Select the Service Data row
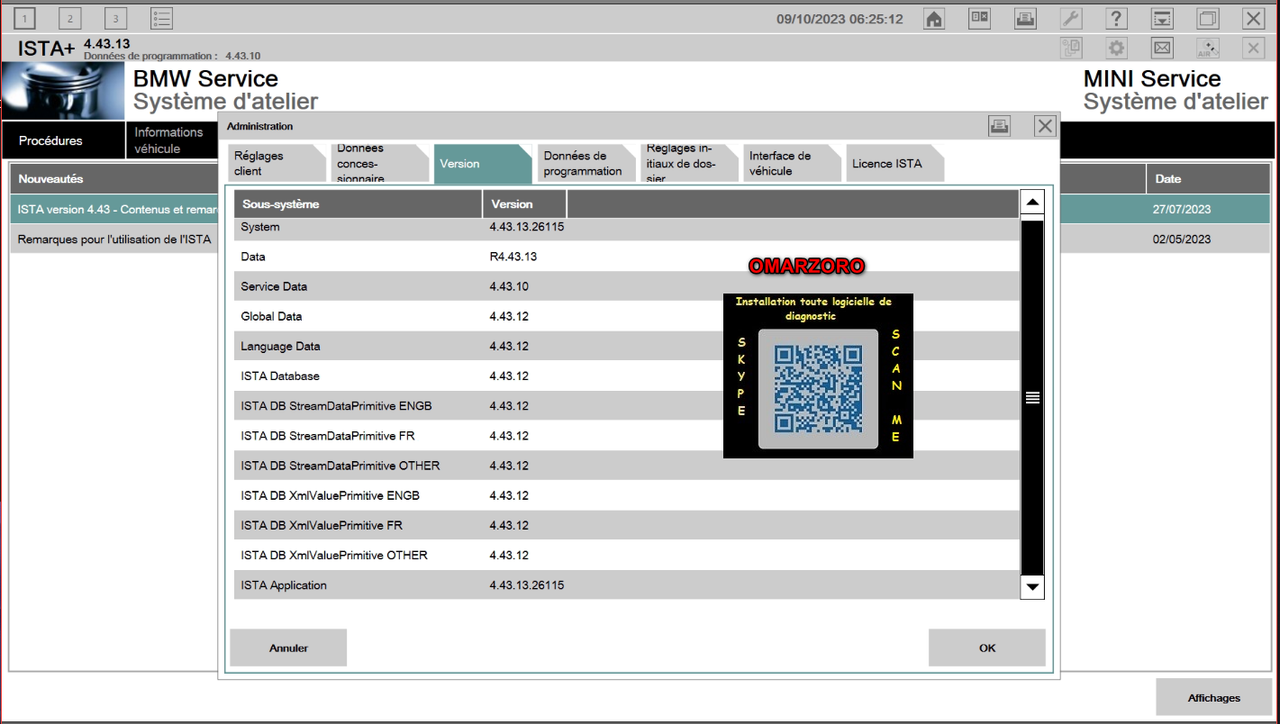This screenshot has height=724, width=1280. coord(627,286)
